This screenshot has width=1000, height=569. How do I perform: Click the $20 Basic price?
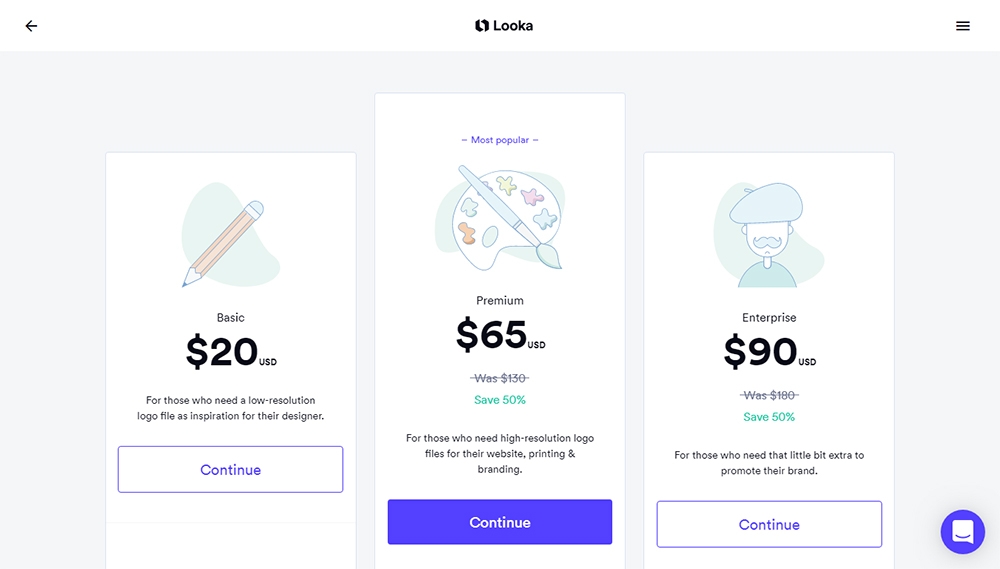pos(223,352)
